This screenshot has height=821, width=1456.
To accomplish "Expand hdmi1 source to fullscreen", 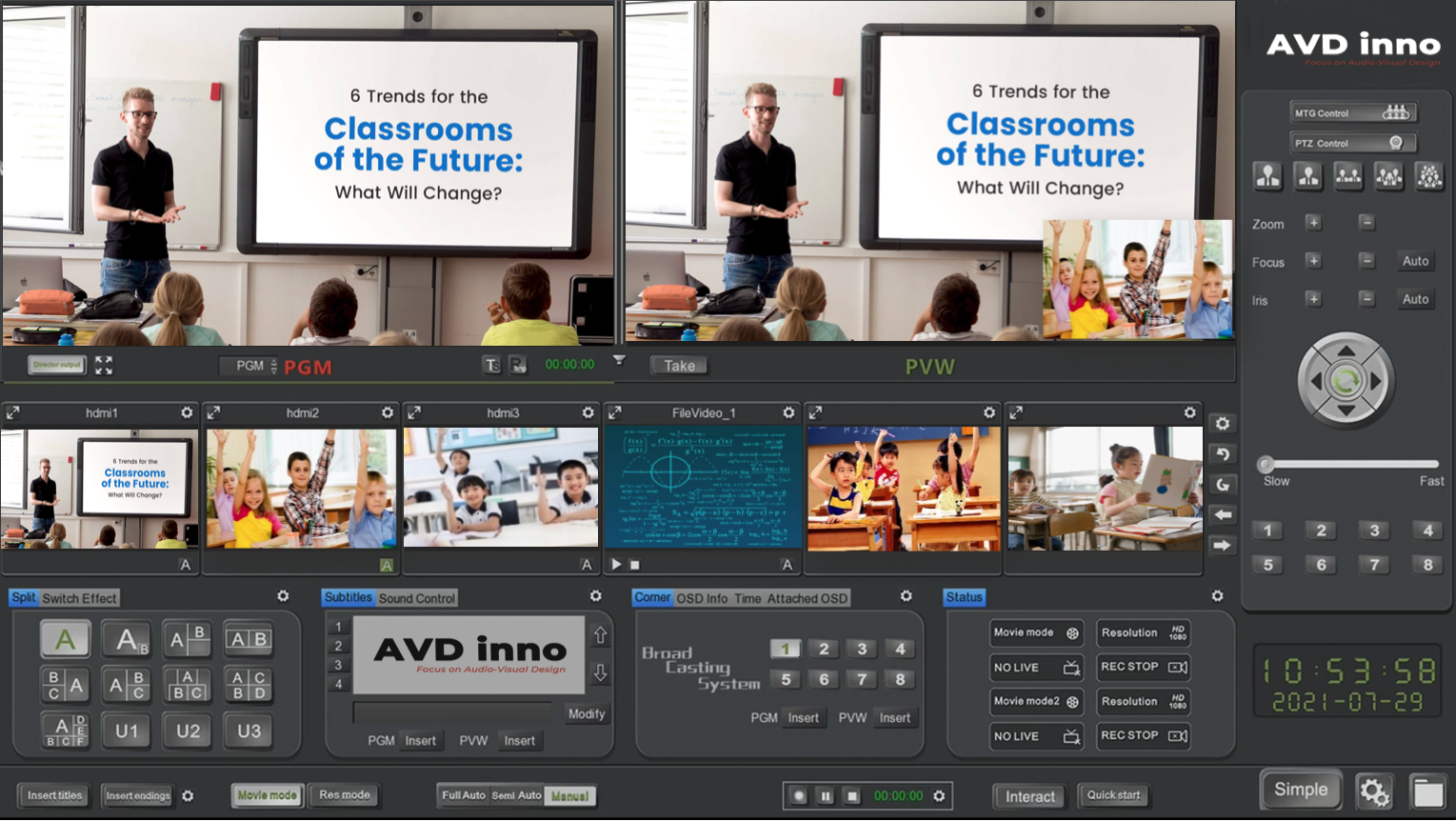I will [13, 412].
